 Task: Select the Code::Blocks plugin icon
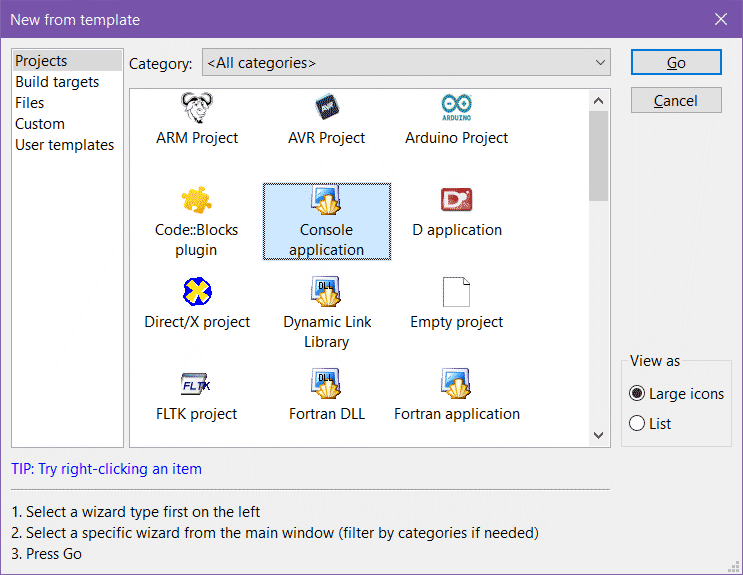[x=197, y=200]
